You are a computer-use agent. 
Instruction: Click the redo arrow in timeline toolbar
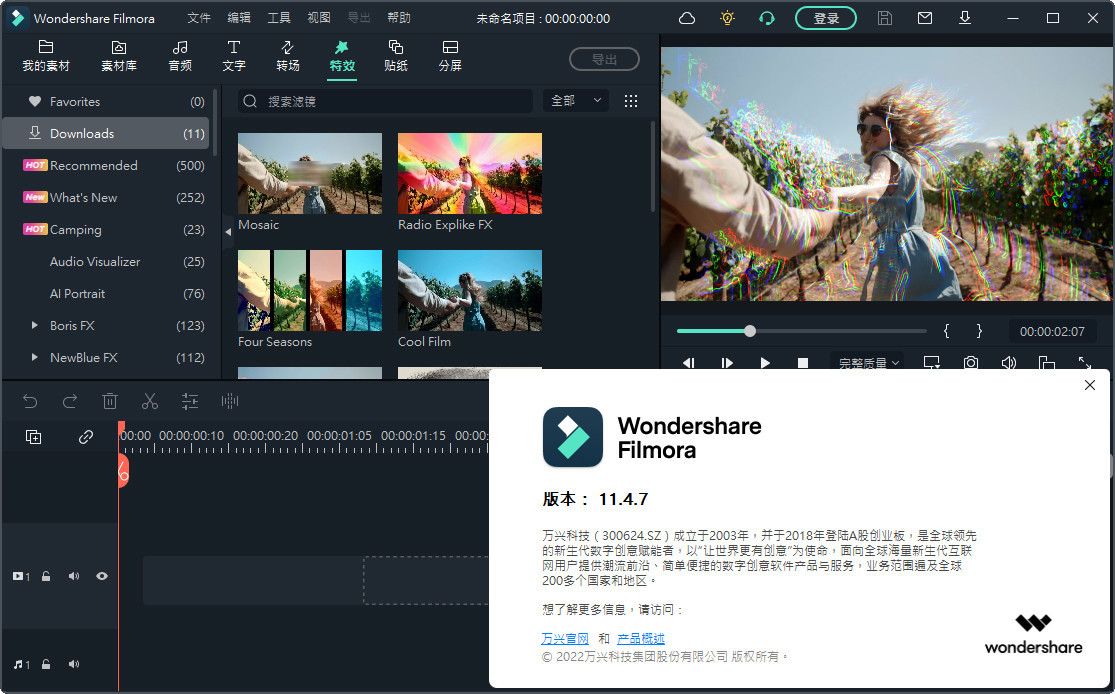(x=70, y=402)
